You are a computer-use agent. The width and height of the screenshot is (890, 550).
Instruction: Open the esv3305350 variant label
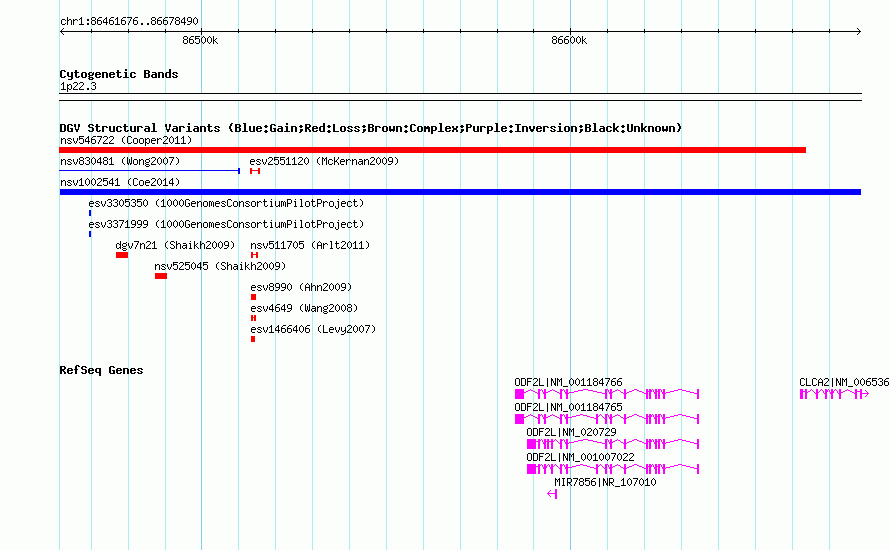[226, 203]
